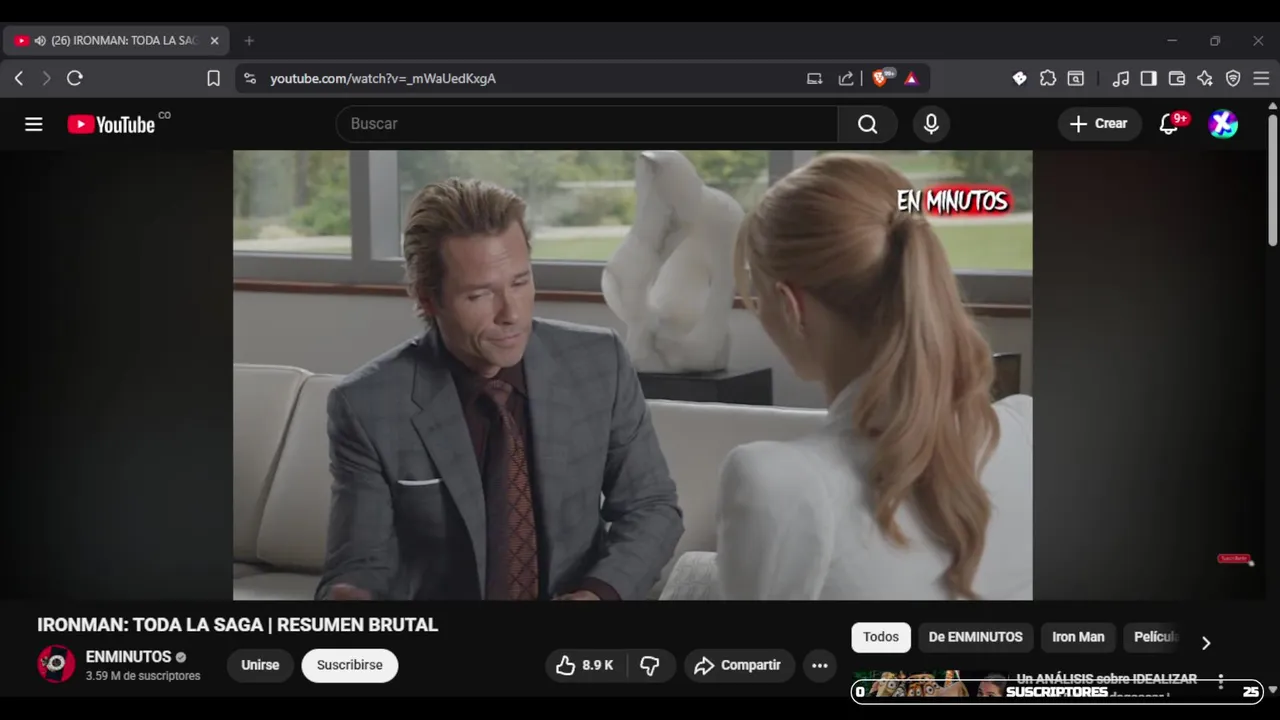Show more filter chips with the arrow
This screenshot has height=720, width=1280.
(x=1206, y=643)
